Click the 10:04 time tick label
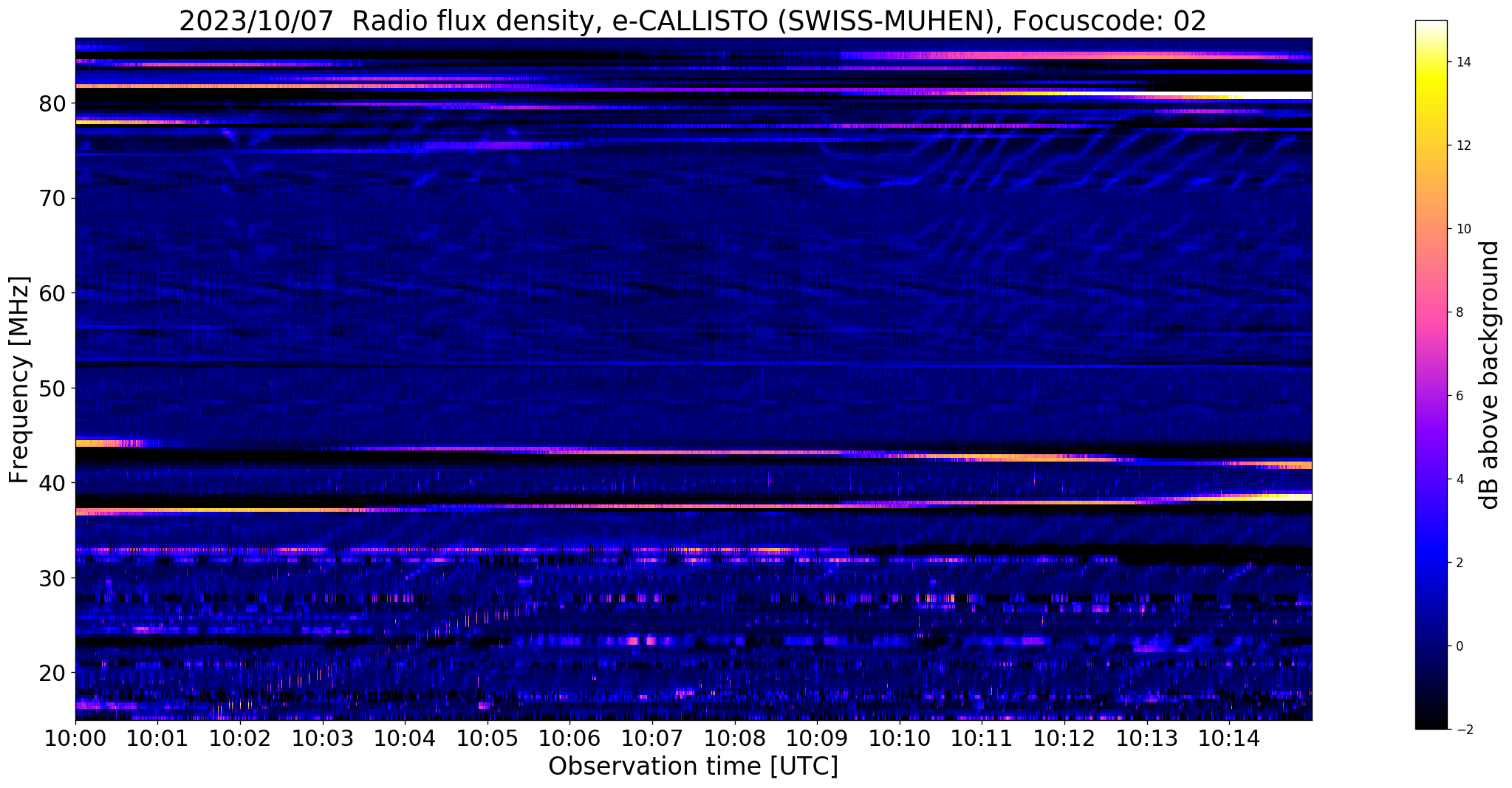 (405, 738)
